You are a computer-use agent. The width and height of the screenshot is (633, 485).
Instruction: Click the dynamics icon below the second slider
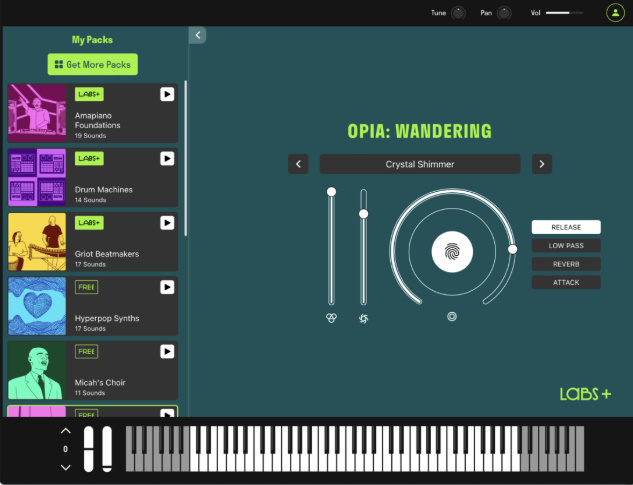[x=363, y=318]
